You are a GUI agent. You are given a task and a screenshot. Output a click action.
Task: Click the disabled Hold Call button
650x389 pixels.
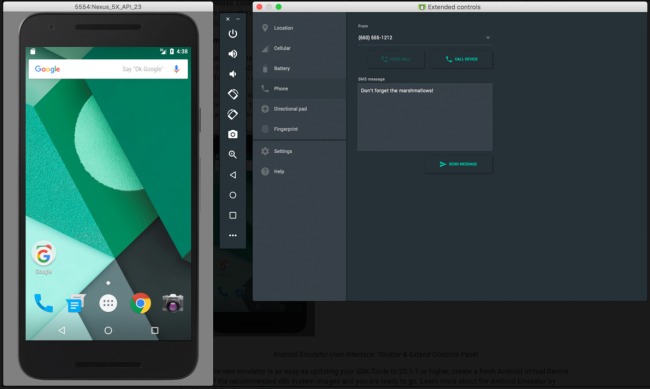coord(396,59)
